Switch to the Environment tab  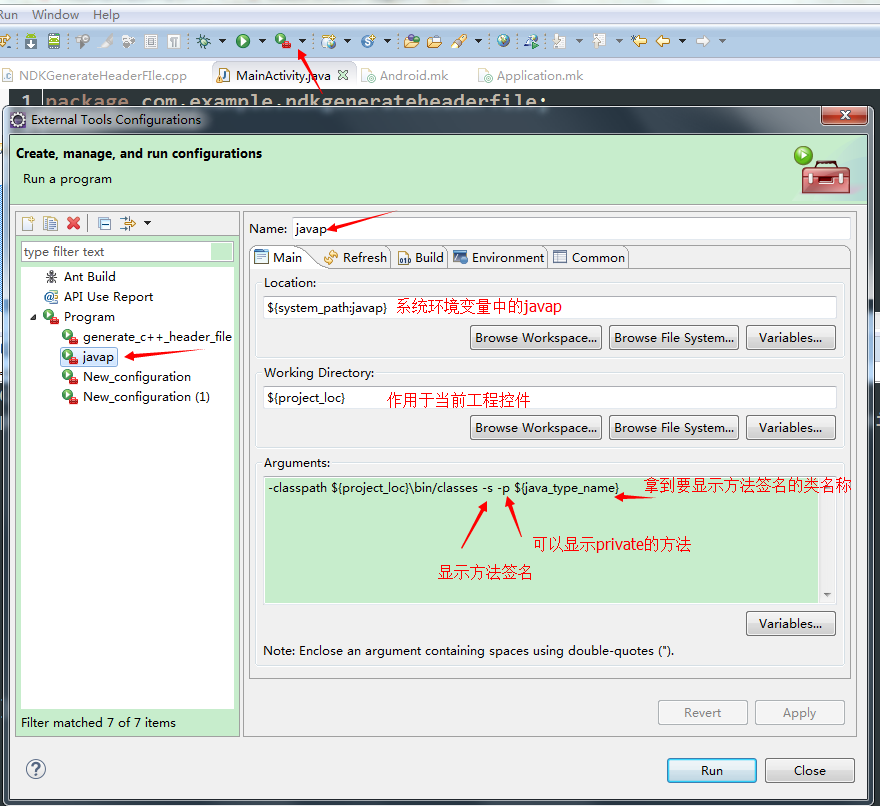click(x=498, y=258)
